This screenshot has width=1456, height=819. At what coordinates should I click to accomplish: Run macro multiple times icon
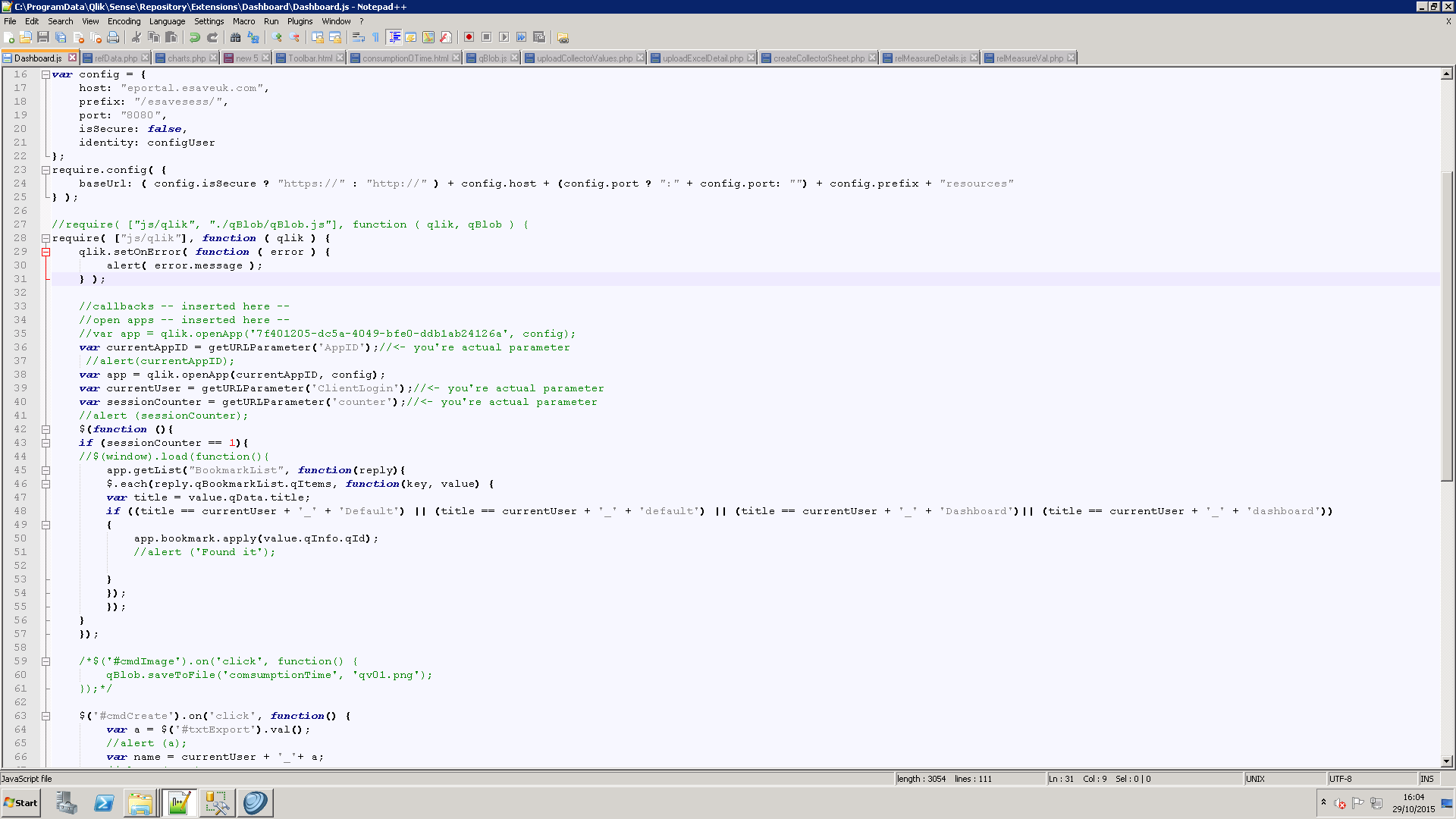(522, 37)
